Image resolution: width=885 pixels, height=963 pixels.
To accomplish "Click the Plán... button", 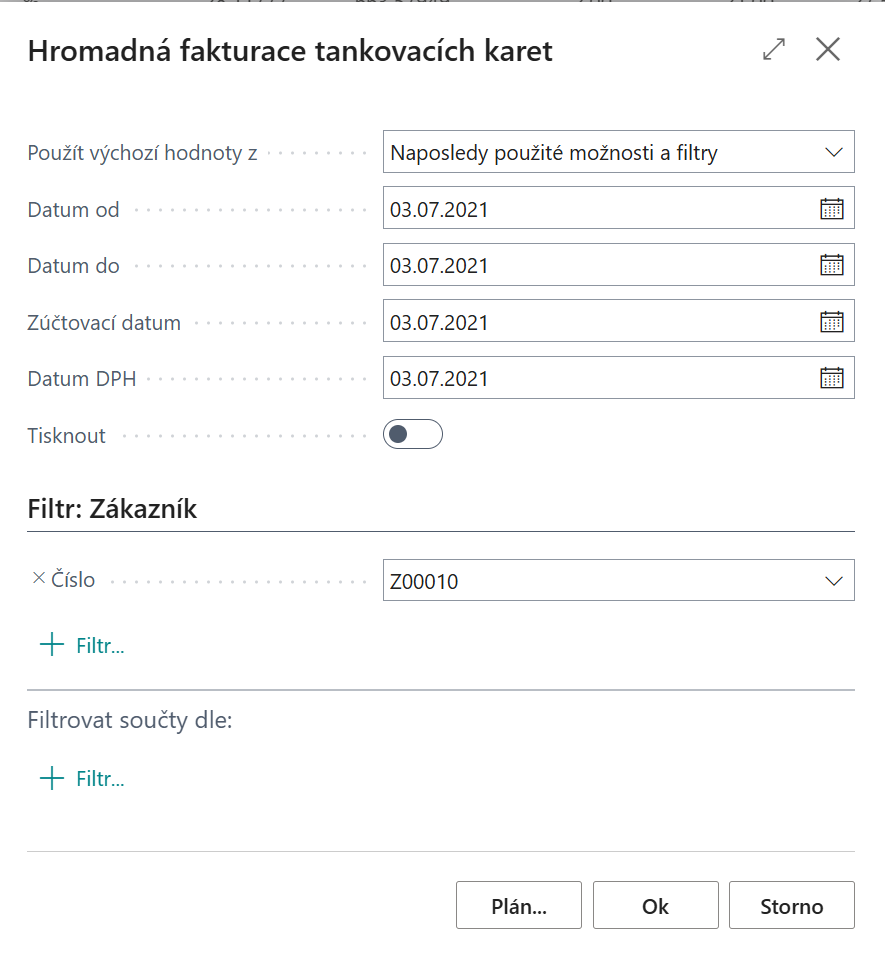I will 518,906.
